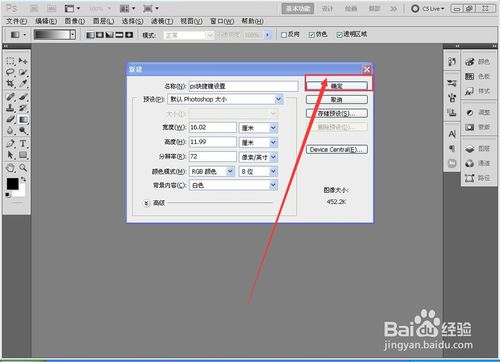
Task: Select the Spot Healing Brush tool
Action: click(10, 97)
